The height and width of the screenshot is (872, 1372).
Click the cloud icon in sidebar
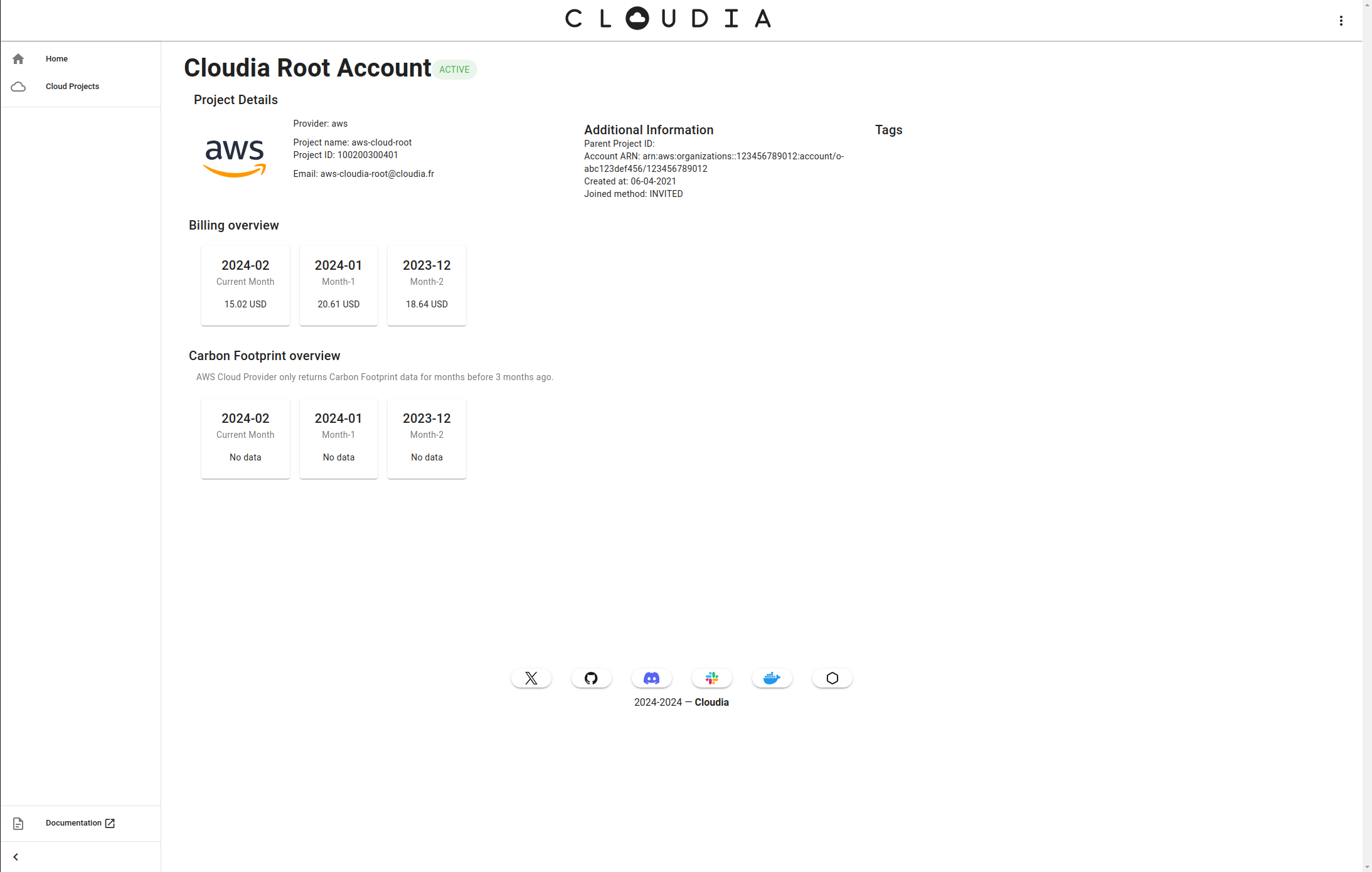18,87
